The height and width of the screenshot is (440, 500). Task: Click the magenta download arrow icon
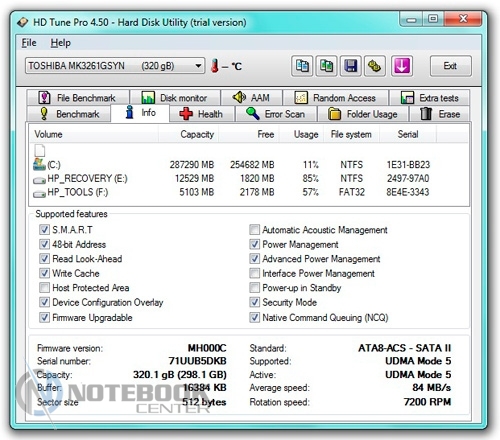click(402, 66)
